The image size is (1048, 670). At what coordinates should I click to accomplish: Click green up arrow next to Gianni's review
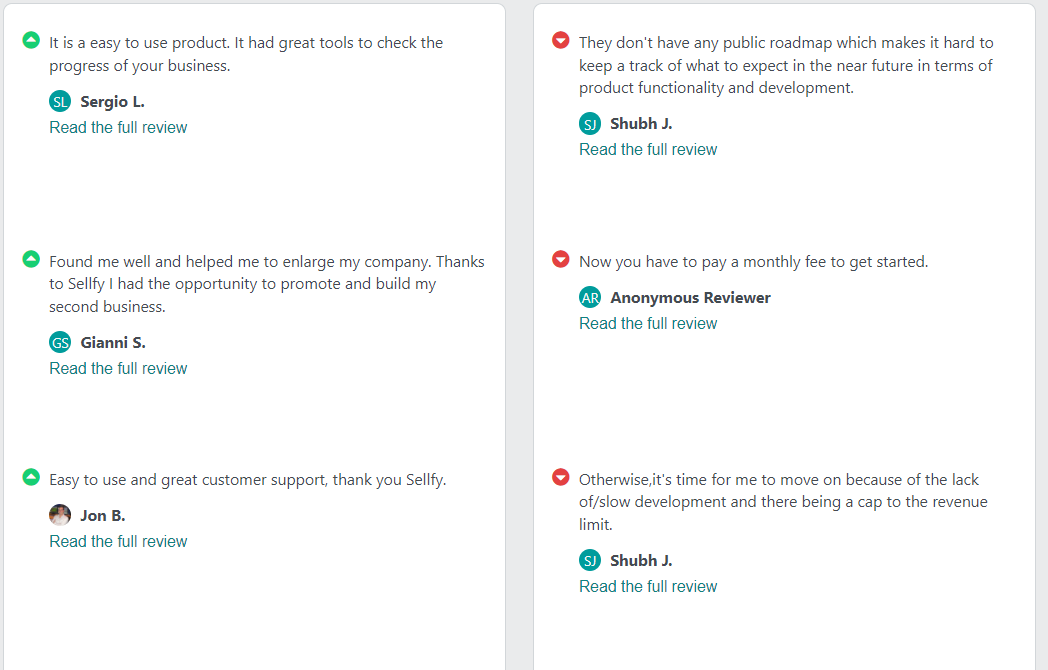pos(31,259)
